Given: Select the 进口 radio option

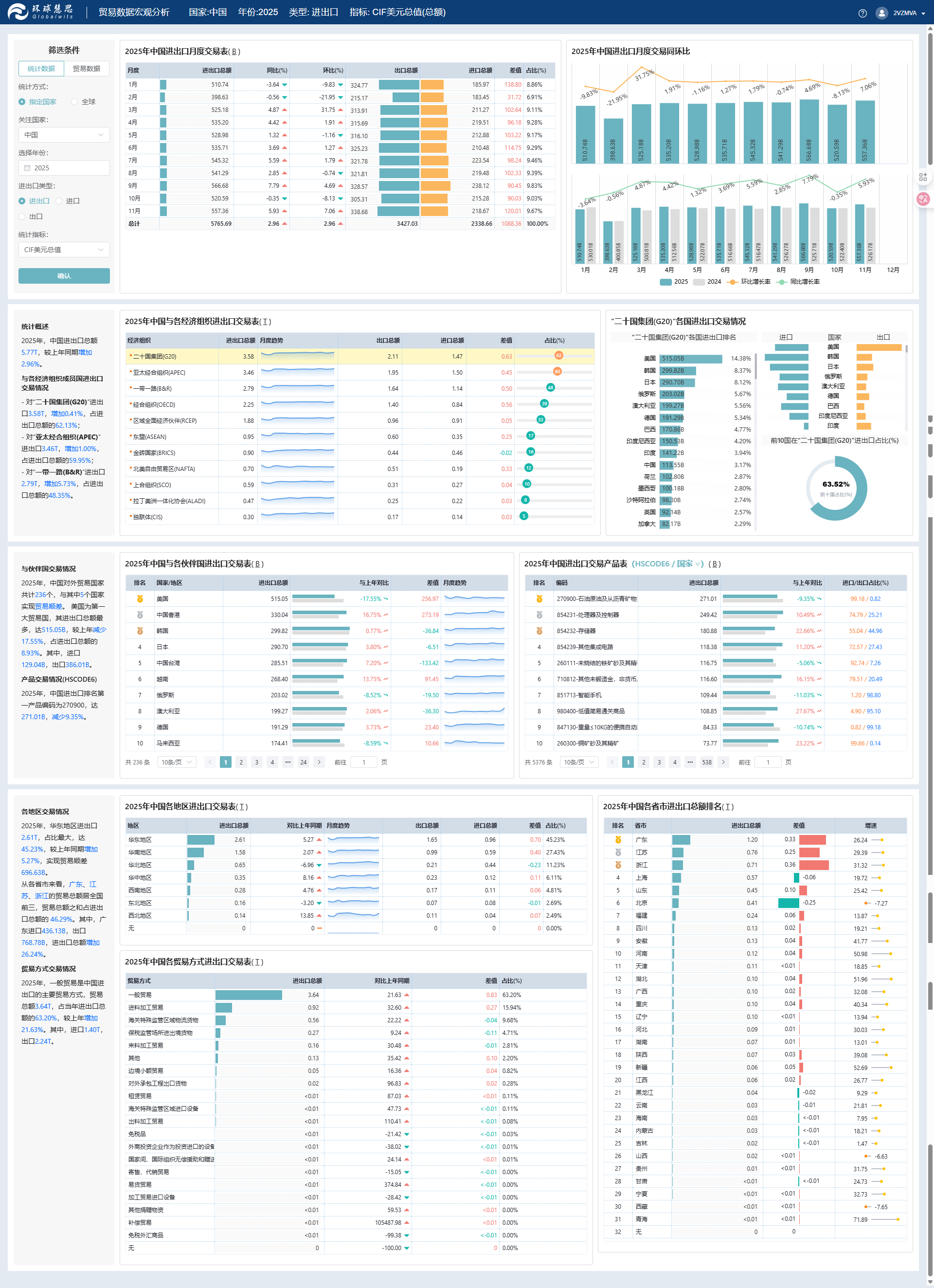Looking at the screenshot, I should pyautogui.click(x=59, y=201).
